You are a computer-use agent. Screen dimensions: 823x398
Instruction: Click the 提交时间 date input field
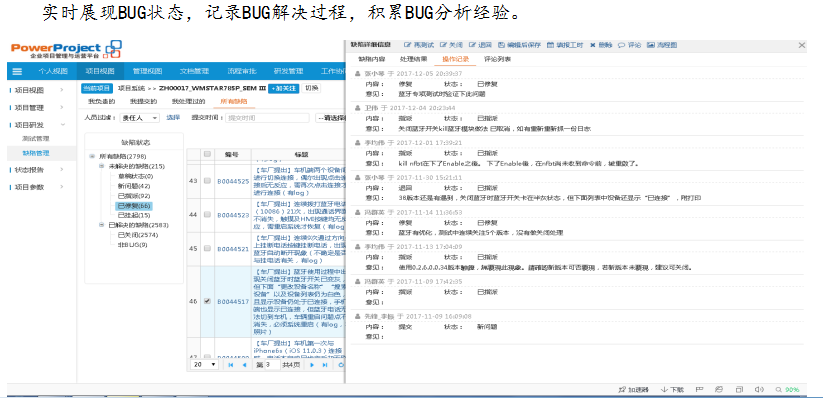tap(268, 118)
